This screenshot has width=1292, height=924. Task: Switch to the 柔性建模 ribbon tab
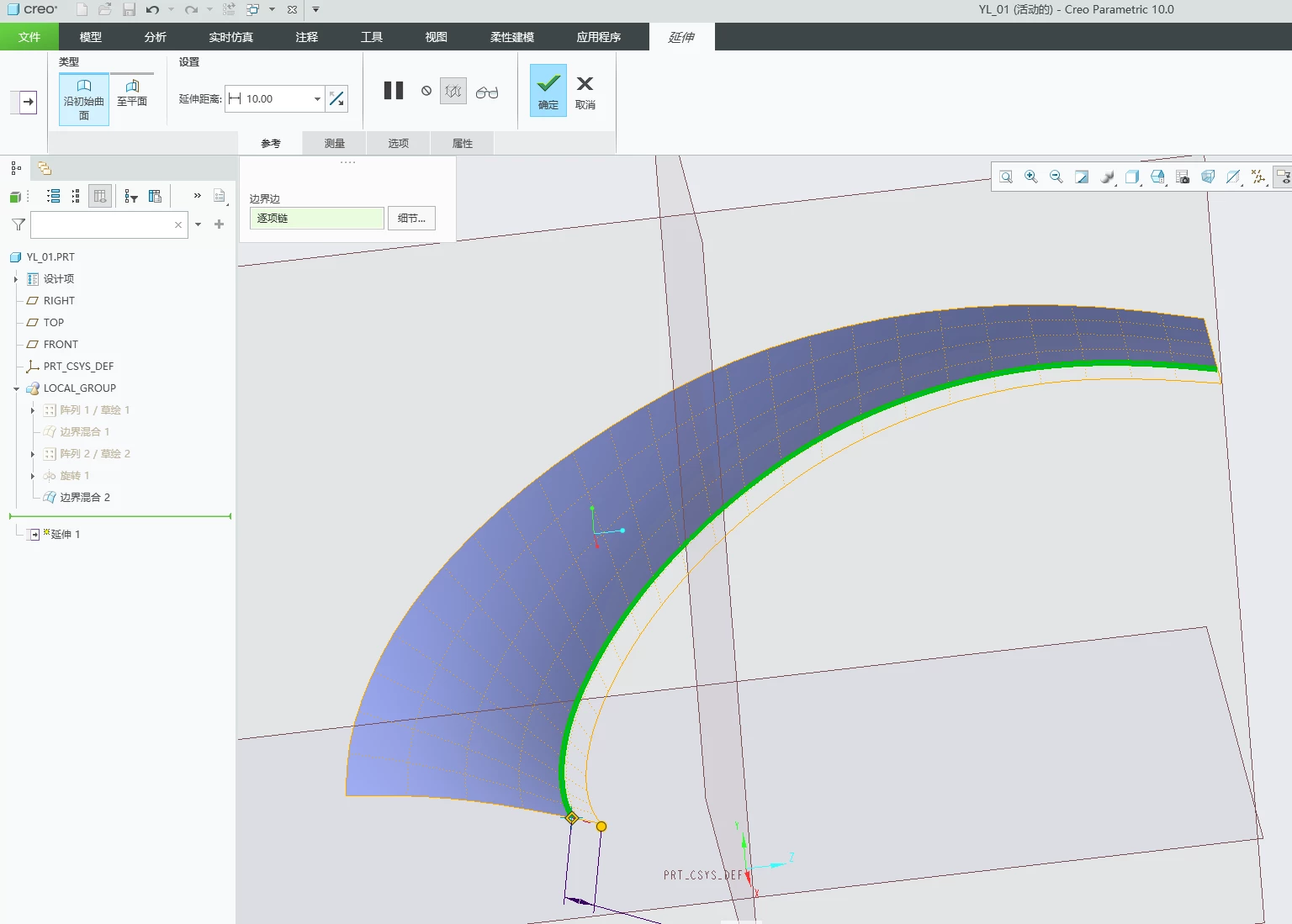click(x=511, y=37)
